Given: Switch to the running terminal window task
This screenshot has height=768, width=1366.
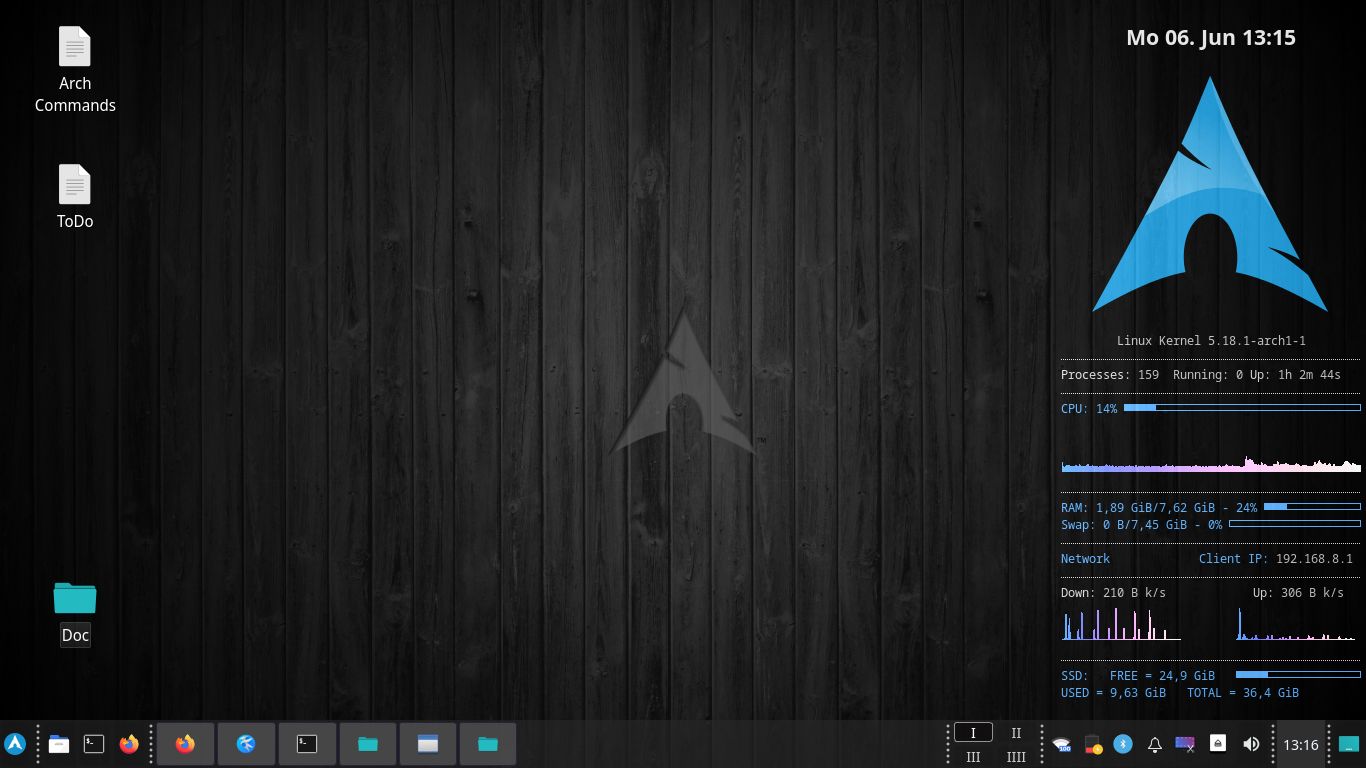Looking at the screenshot, I should (x=307, y=744).
